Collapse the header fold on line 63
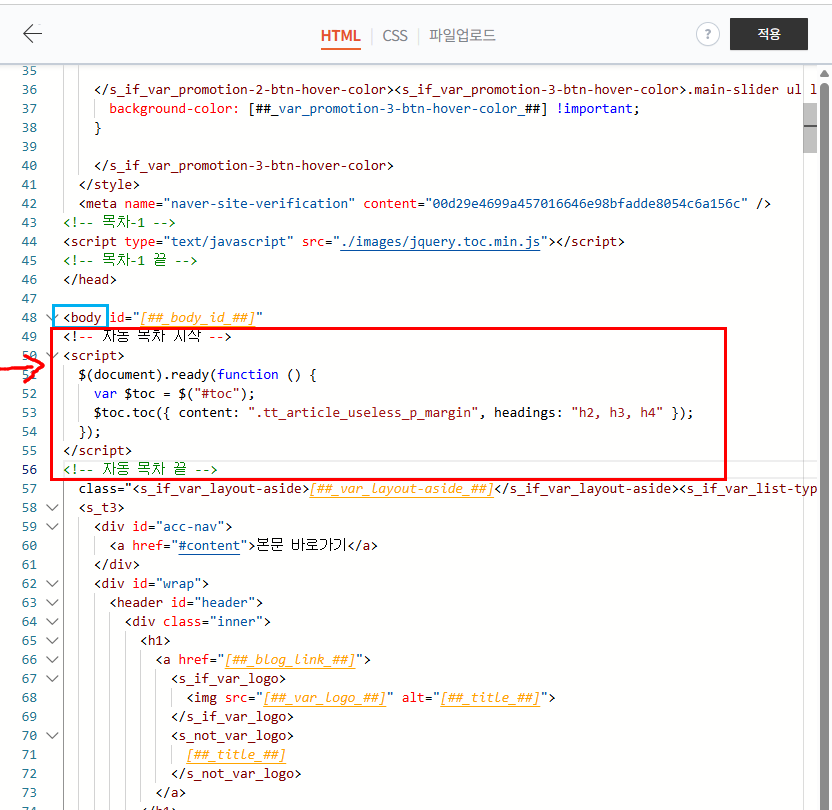Image resolution: width=832 pixels, height=810 pixels. (52, 603)
